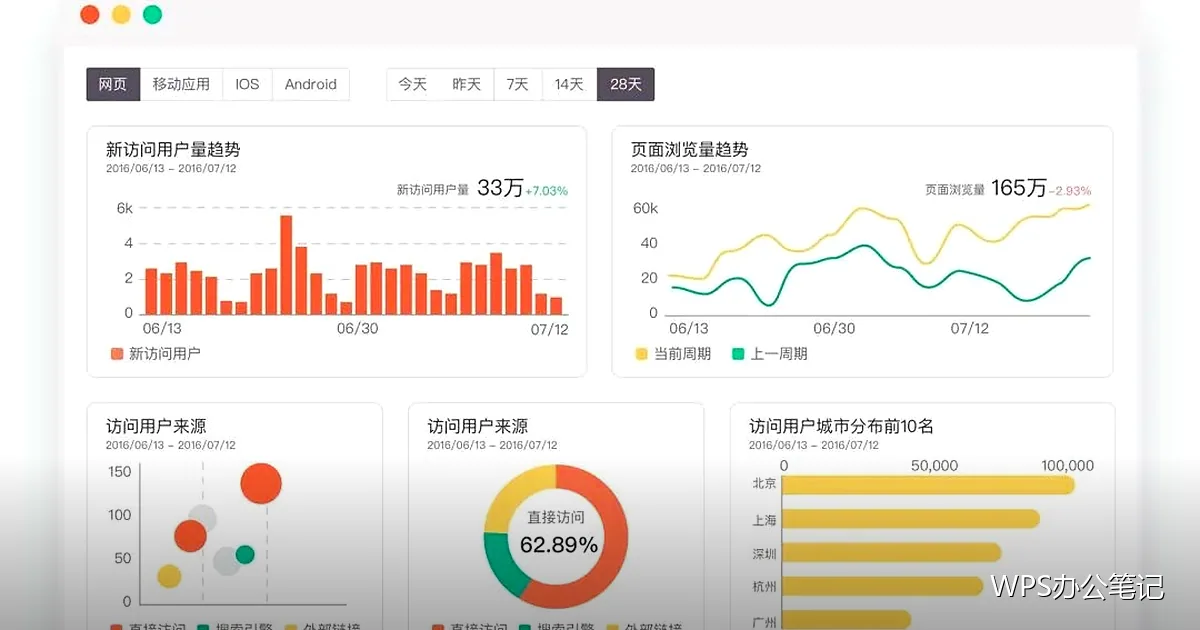Click the 62.89% donut center label
The image size is (1200, 630).
(x=559, y=545)
